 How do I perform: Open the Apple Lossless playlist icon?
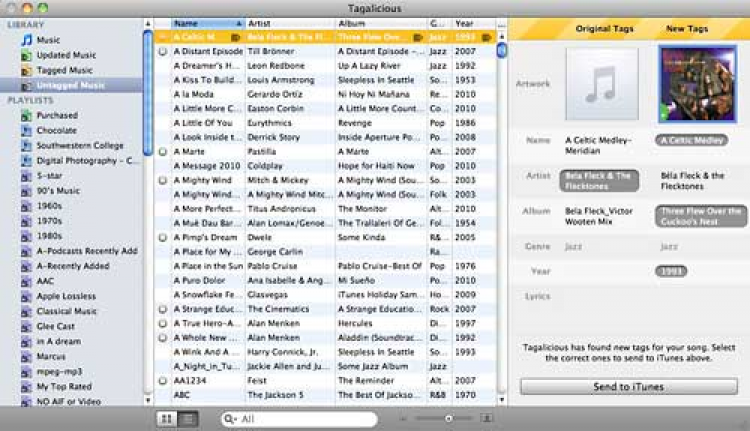point(27,297)
